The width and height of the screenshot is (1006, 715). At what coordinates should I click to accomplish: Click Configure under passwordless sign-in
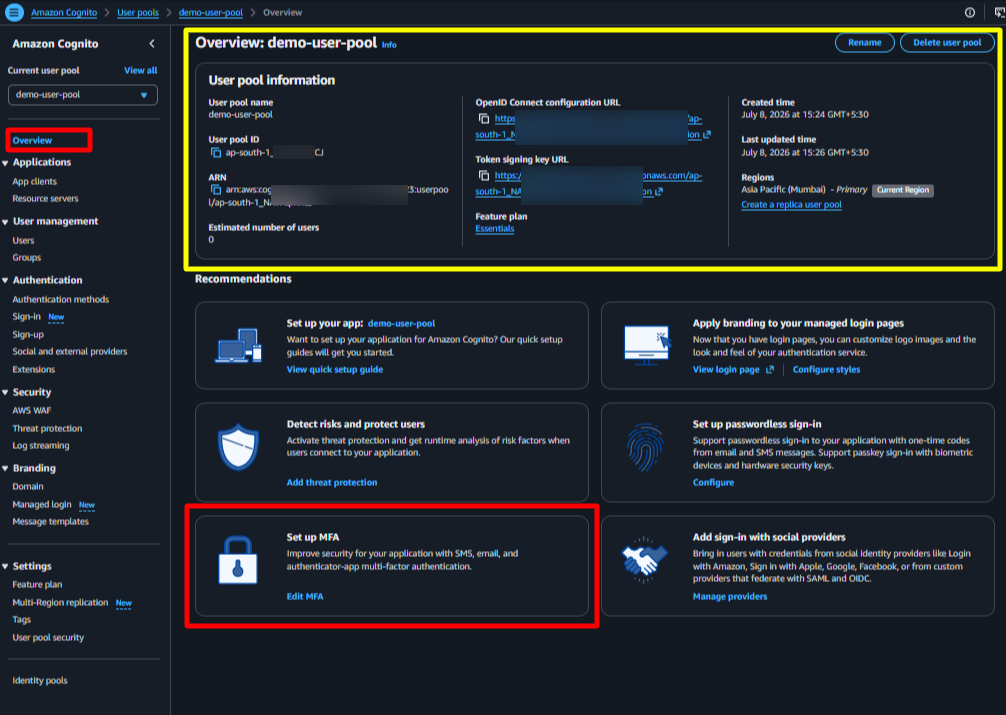click(x=713, y=483)
